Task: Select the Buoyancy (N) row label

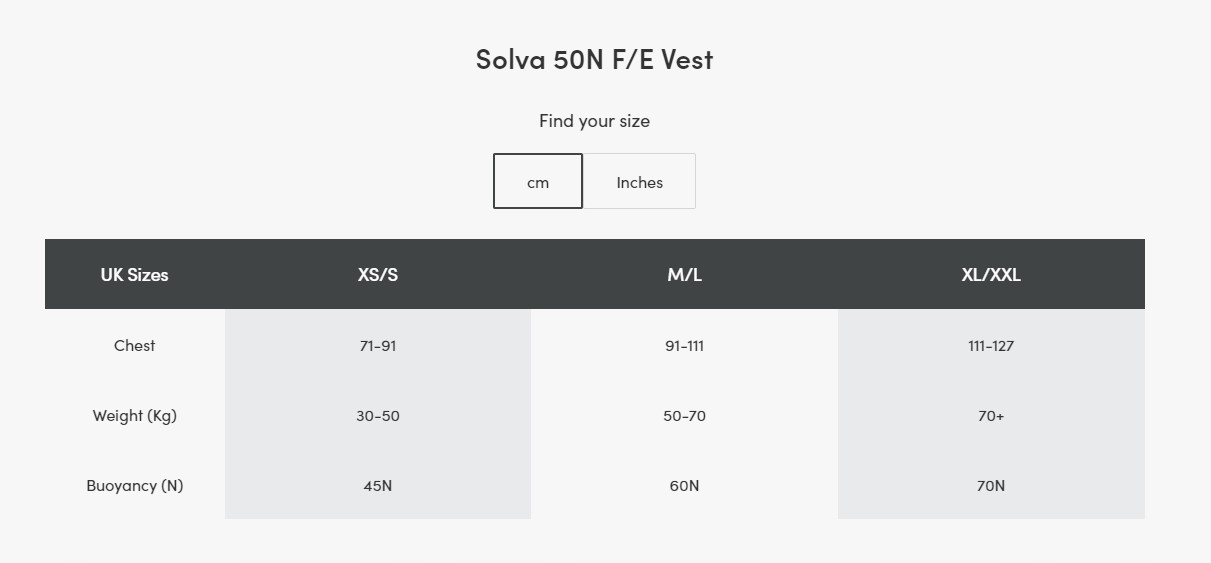Action: (x=134, y=486)
